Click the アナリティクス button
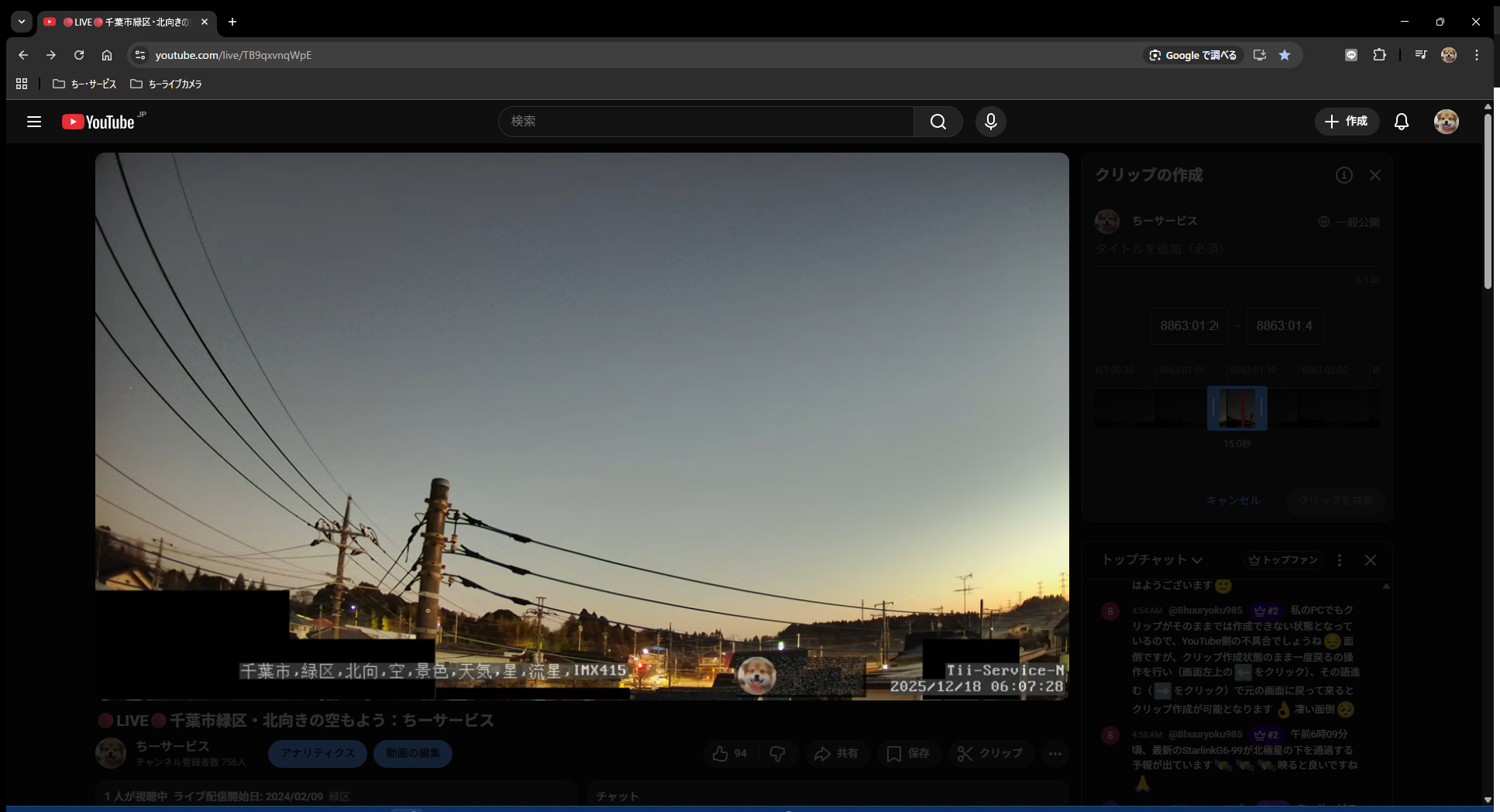This screenshot has width=1500, height=812. (x=317, y=753)
